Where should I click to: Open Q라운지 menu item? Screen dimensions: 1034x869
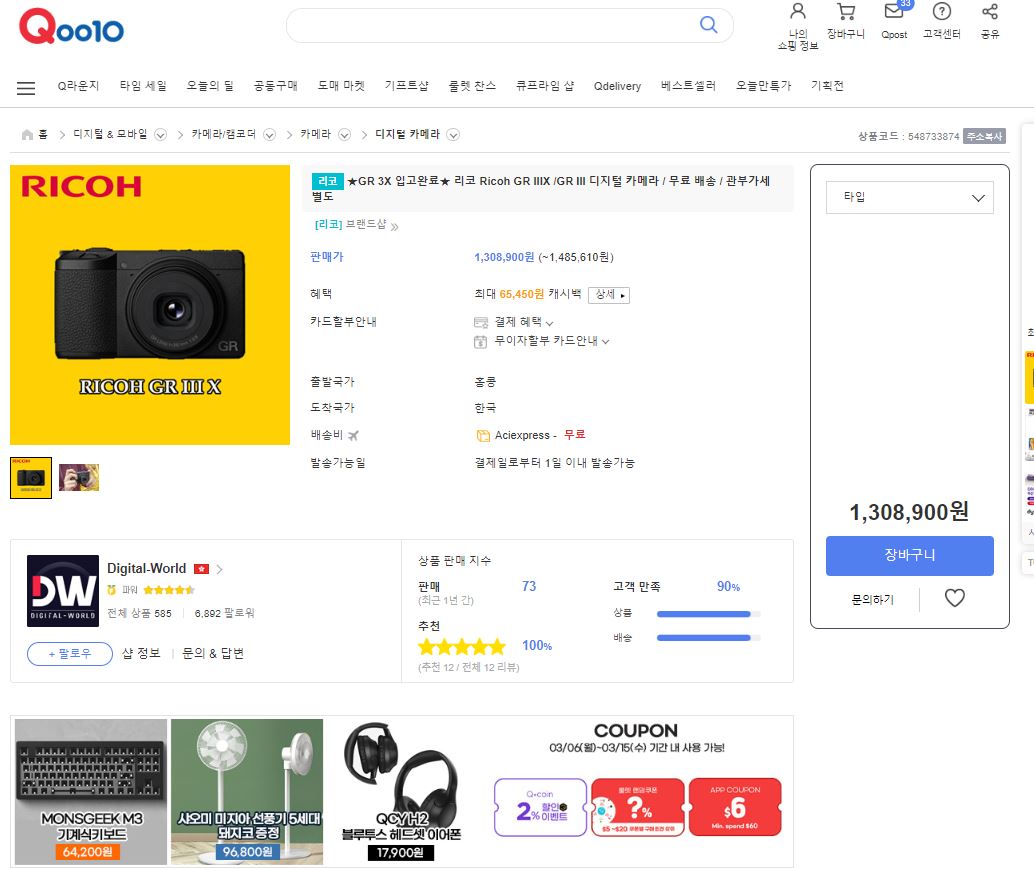pyautogui.click(x=78, y=86)
